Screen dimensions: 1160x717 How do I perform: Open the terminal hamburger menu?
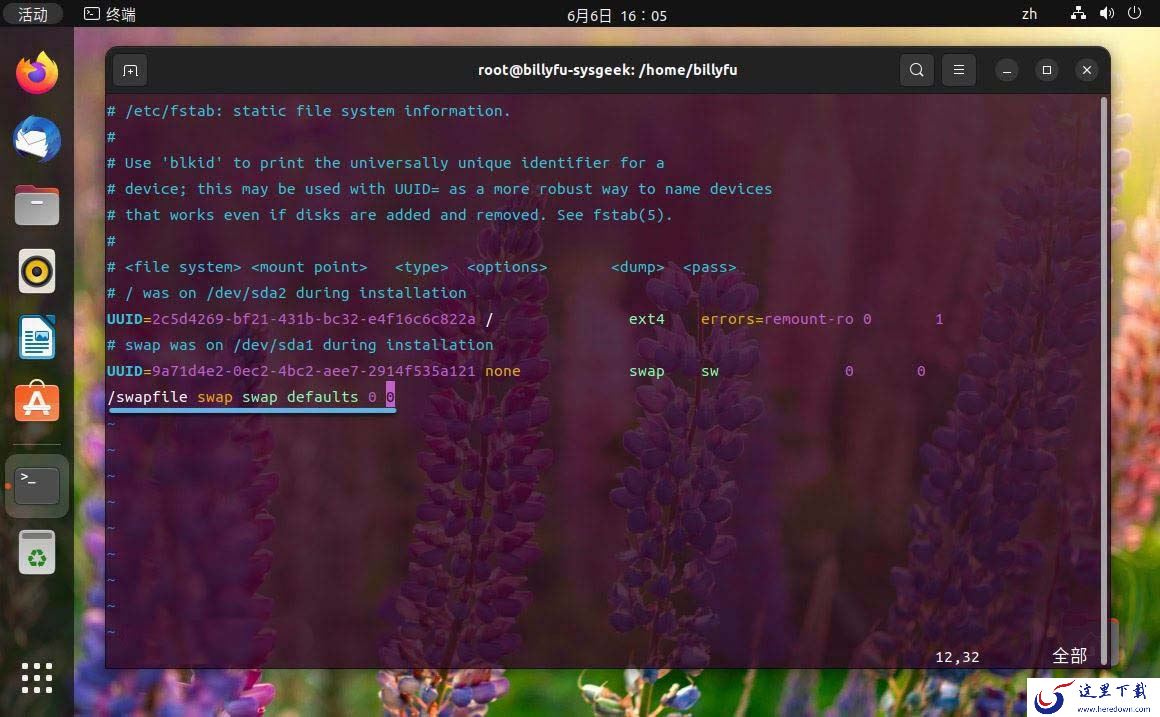coord(959,70)
